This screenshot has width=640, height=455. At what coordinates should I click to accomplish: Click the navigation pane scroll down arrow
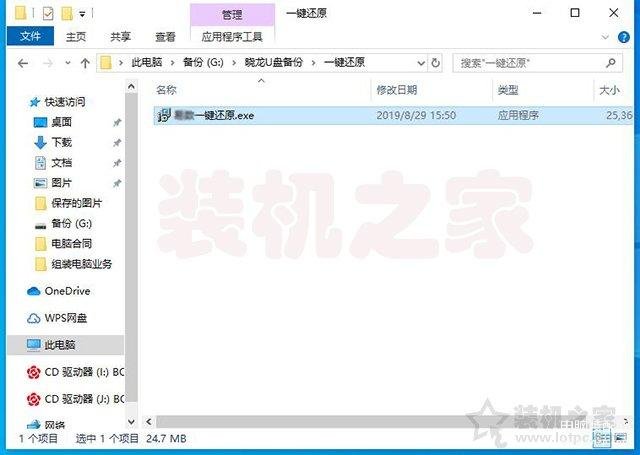point(131,421)
